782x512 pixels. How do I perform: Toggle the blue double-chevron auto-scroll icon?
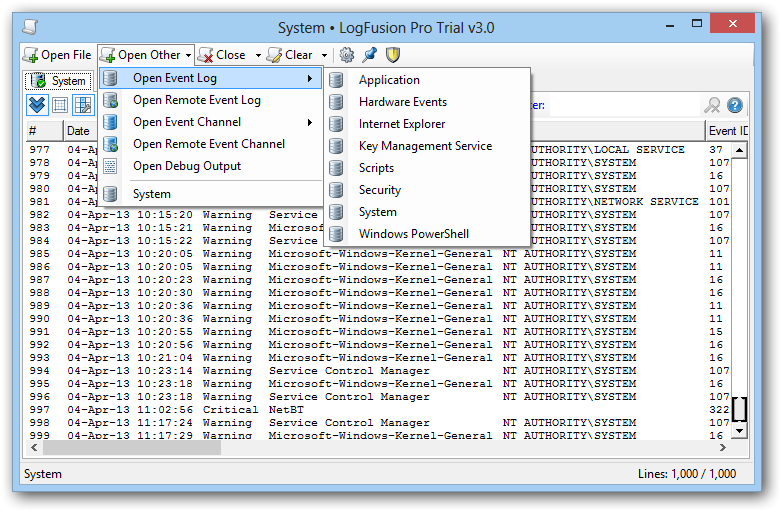pyautogui.click(x=37, y=105)
